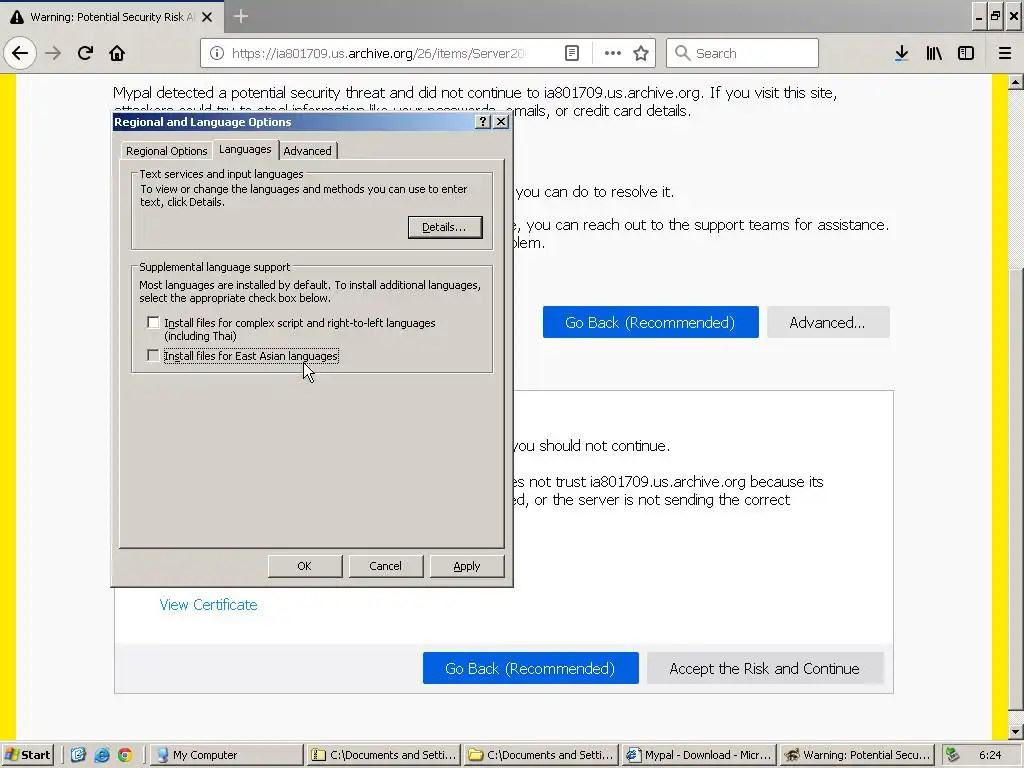The image size is (1024, 768).
Task: Show site information icon in address bar
Action: [216, 53]
